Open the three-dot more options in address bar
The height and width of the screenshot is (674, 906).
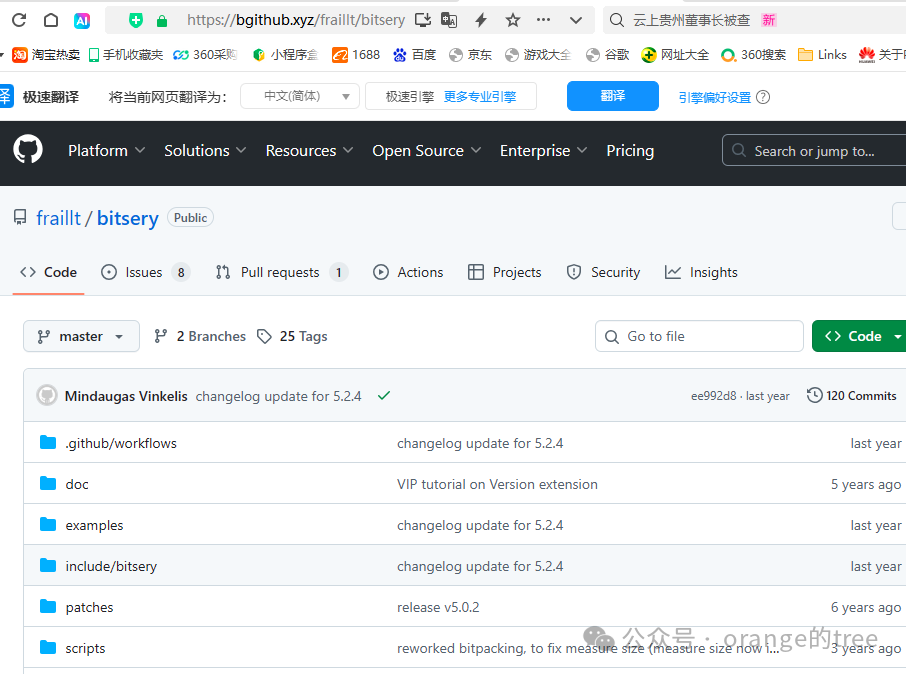click(543, 20)
